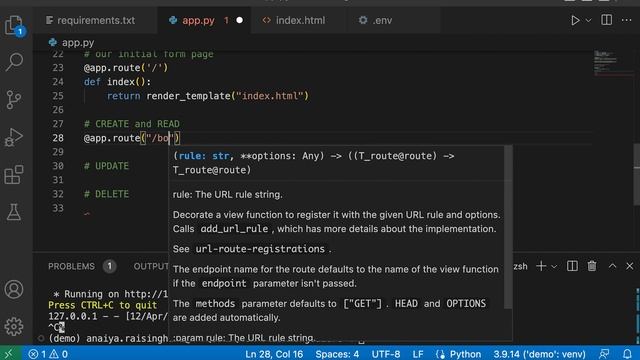640x360 pixels.
Task: Click the '# DELETE' comment line
Action: (106, 194)
